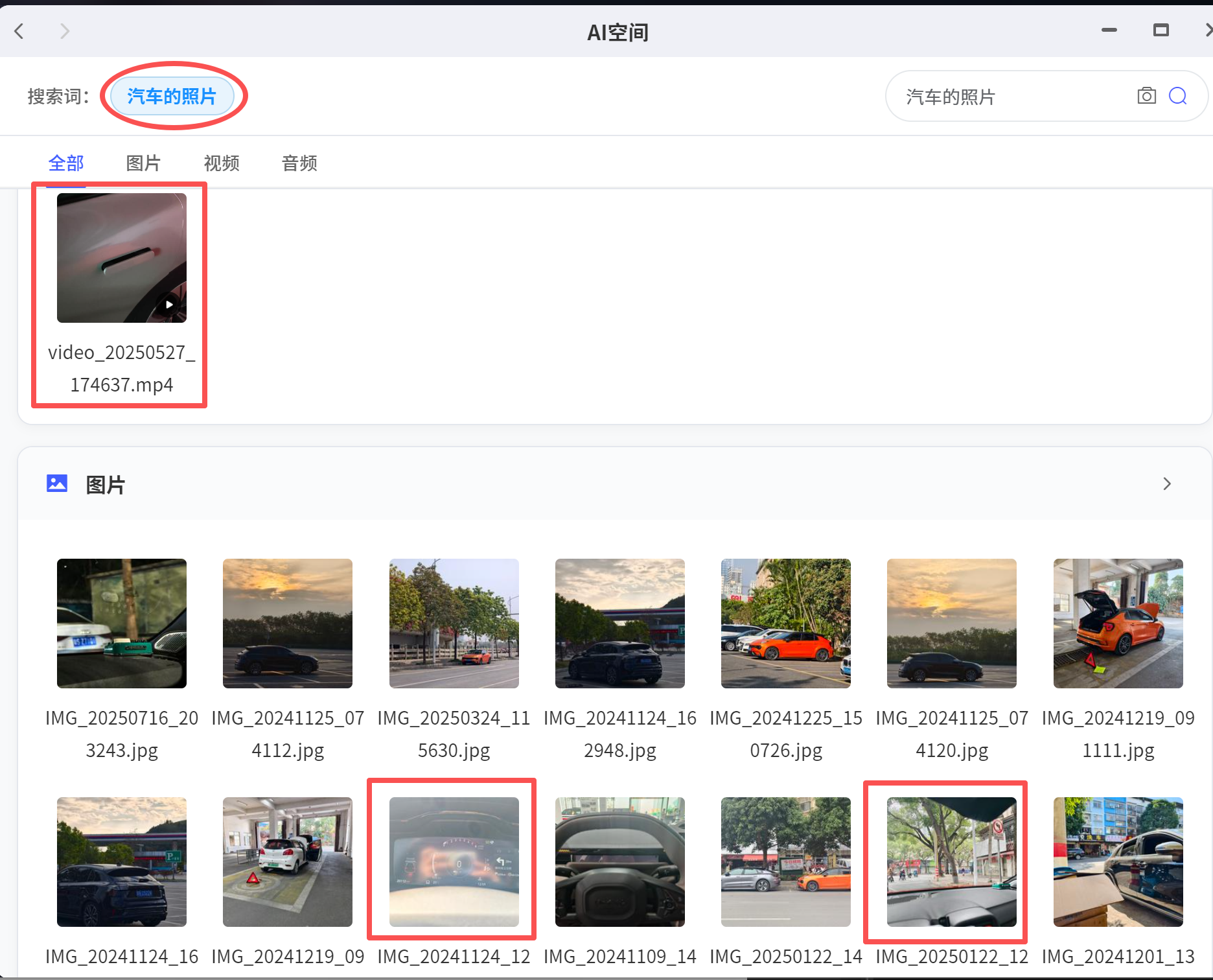The height and width of the screenshot is (980, 1213).
Task: Open the windshield view thumbnail IMG_20250122_12
Action: pos(952,862)
